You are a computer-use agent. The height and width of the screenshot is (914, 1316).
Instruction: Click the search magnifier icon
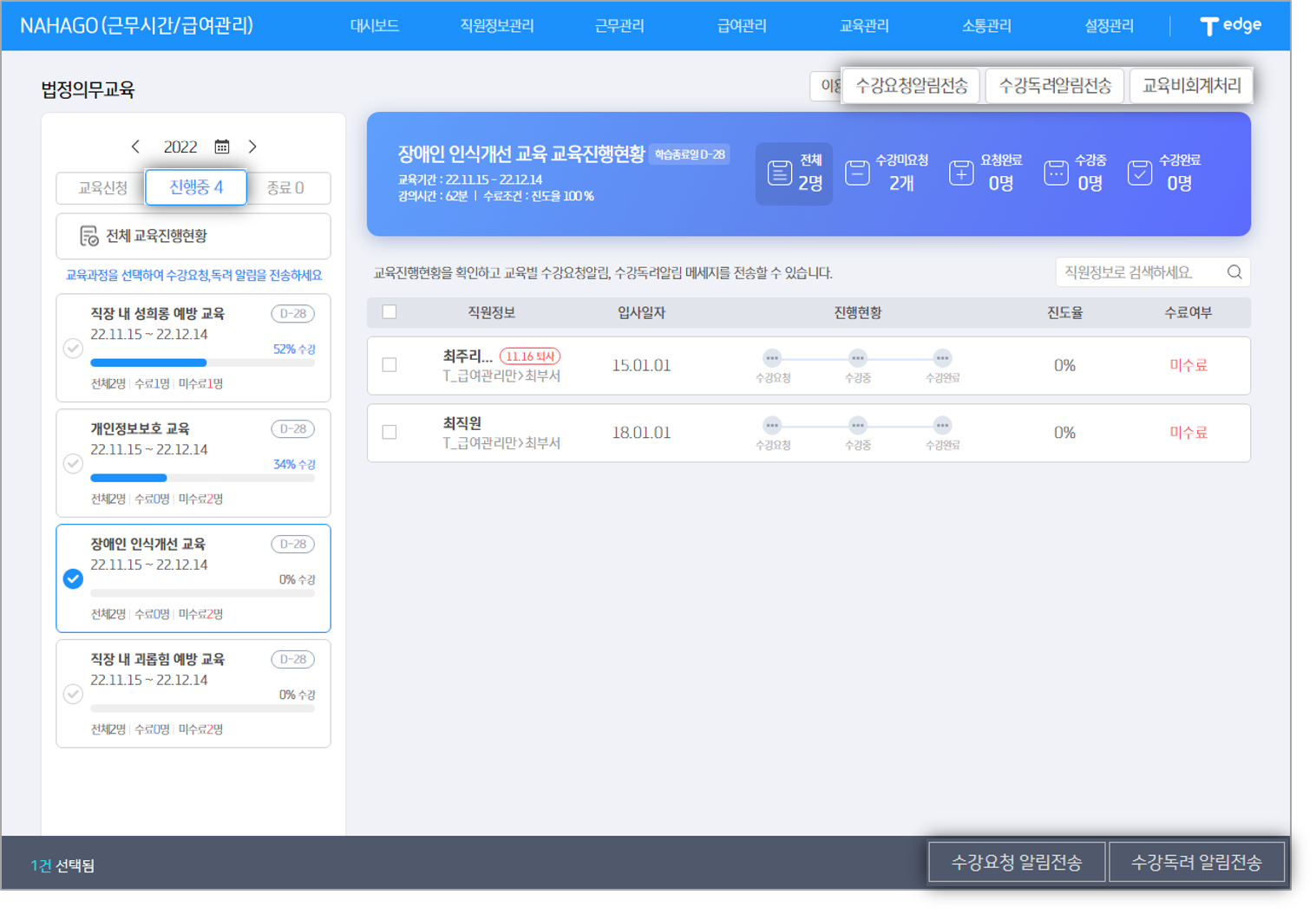tap(1234, 272)
